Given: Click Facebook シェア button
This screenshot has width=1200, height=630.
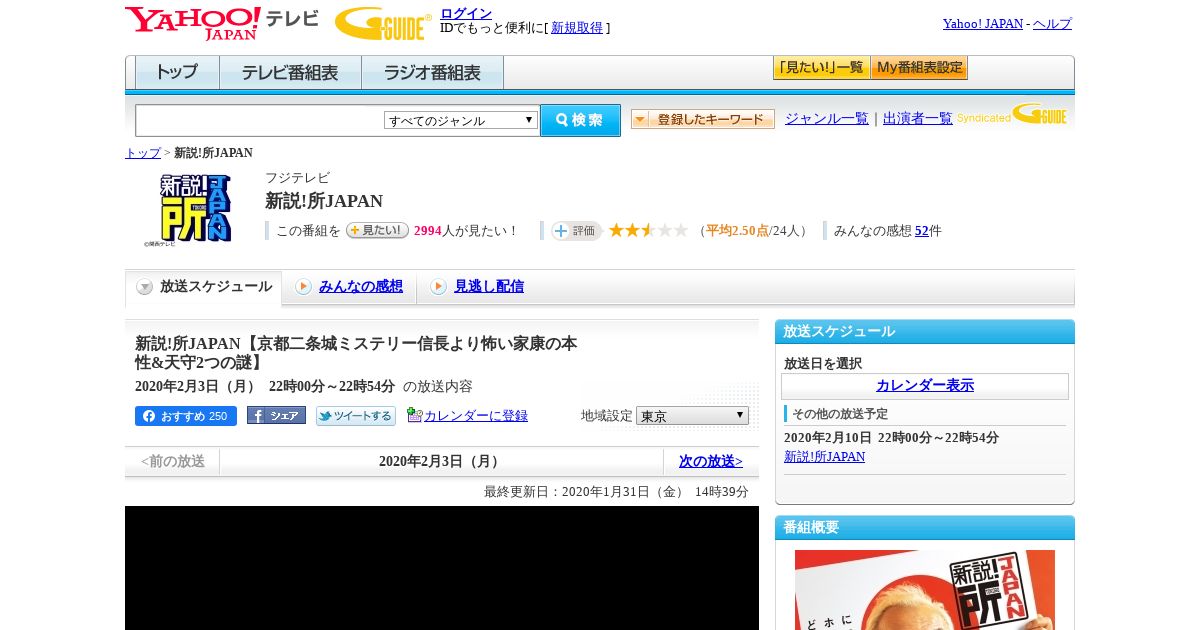Looking at the screenshot, I should 276,416.
